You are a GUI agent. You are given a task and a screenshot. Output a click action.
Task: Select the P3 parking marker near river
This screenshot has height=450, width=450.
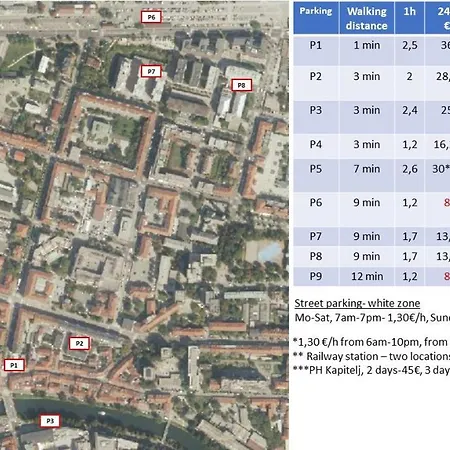click(x=50, y=421)
